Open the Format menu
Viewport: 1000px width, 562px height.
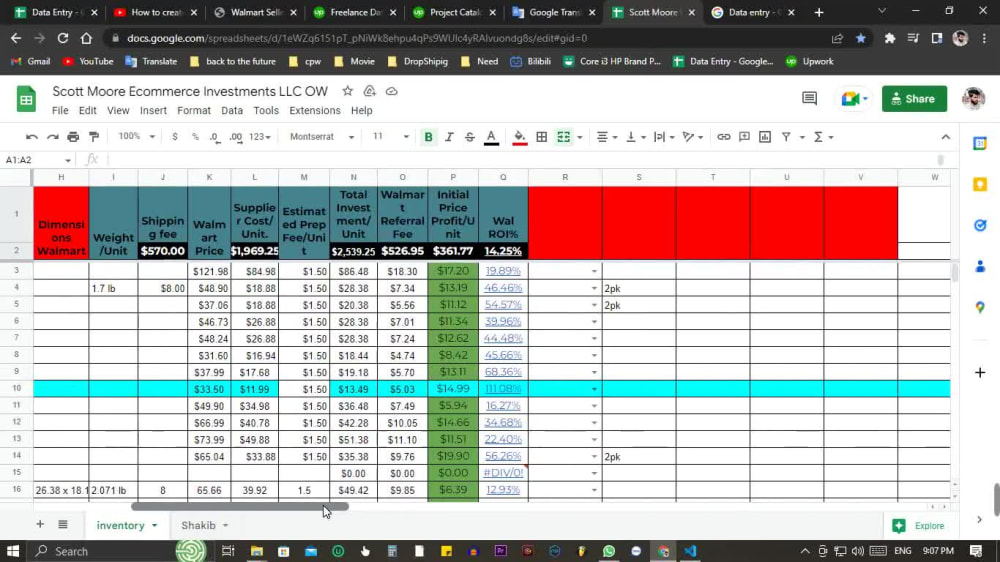click(x=194, y=110)
